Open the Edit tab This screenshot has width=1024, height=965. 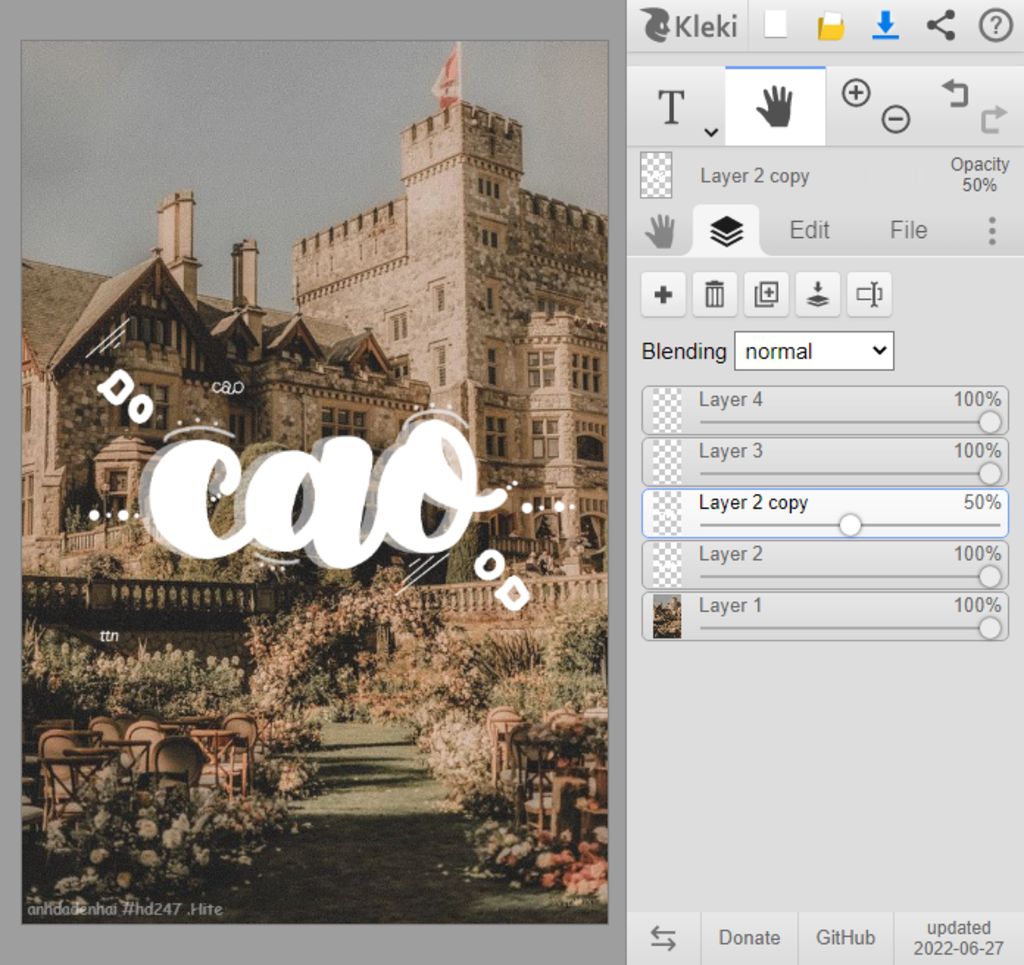coord(809,230)
